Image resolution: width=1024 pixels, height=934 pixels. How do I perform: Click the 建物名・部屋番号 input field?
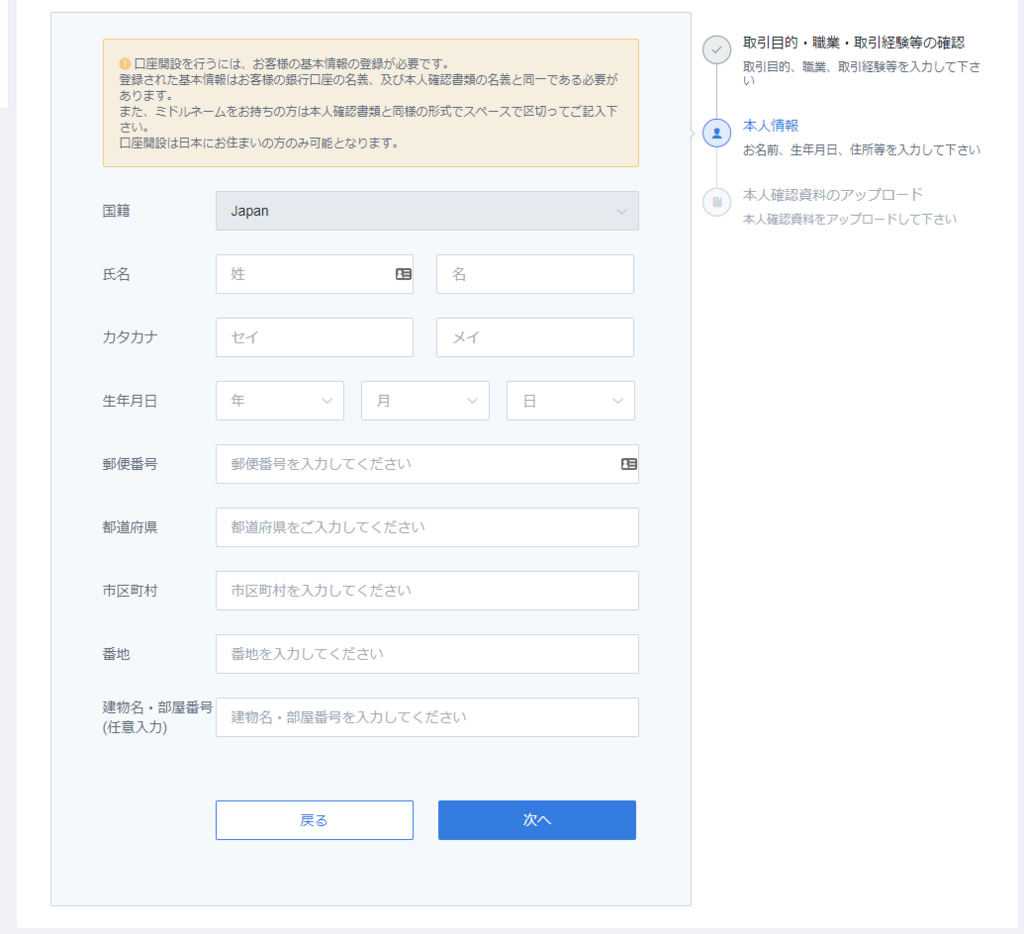427,717
